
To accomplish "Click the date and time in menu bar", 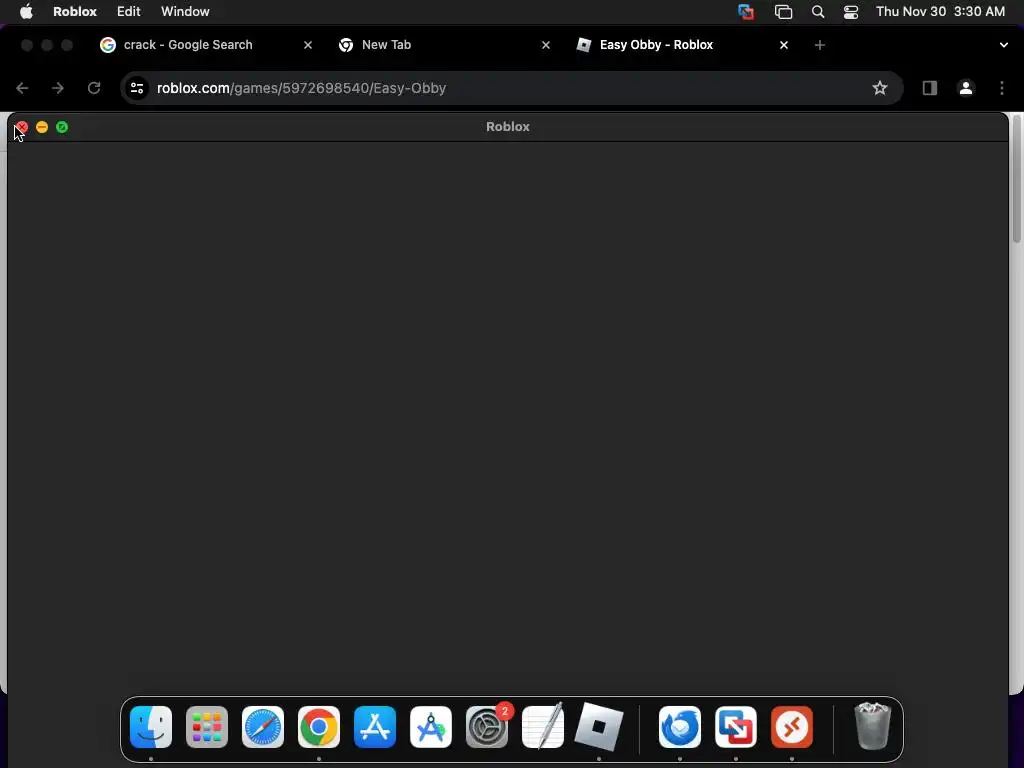I will [940, 11].
